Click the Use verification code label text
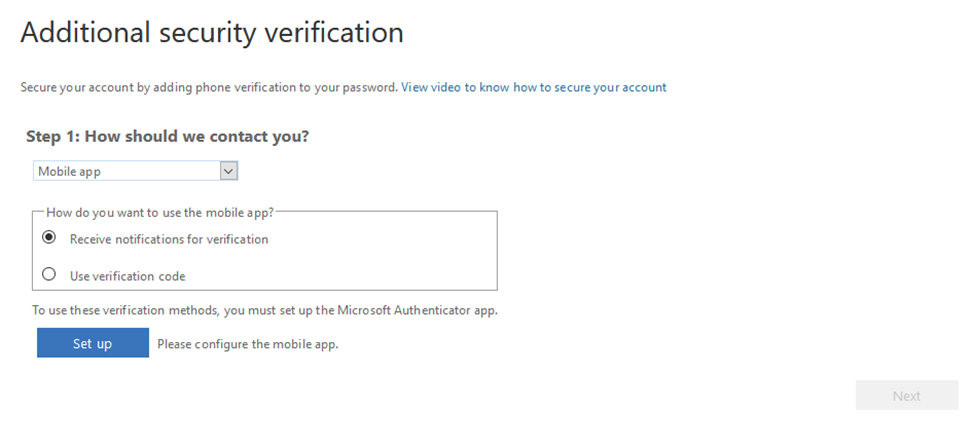Screen dimensions: 975x448 (x=127, y=276)
